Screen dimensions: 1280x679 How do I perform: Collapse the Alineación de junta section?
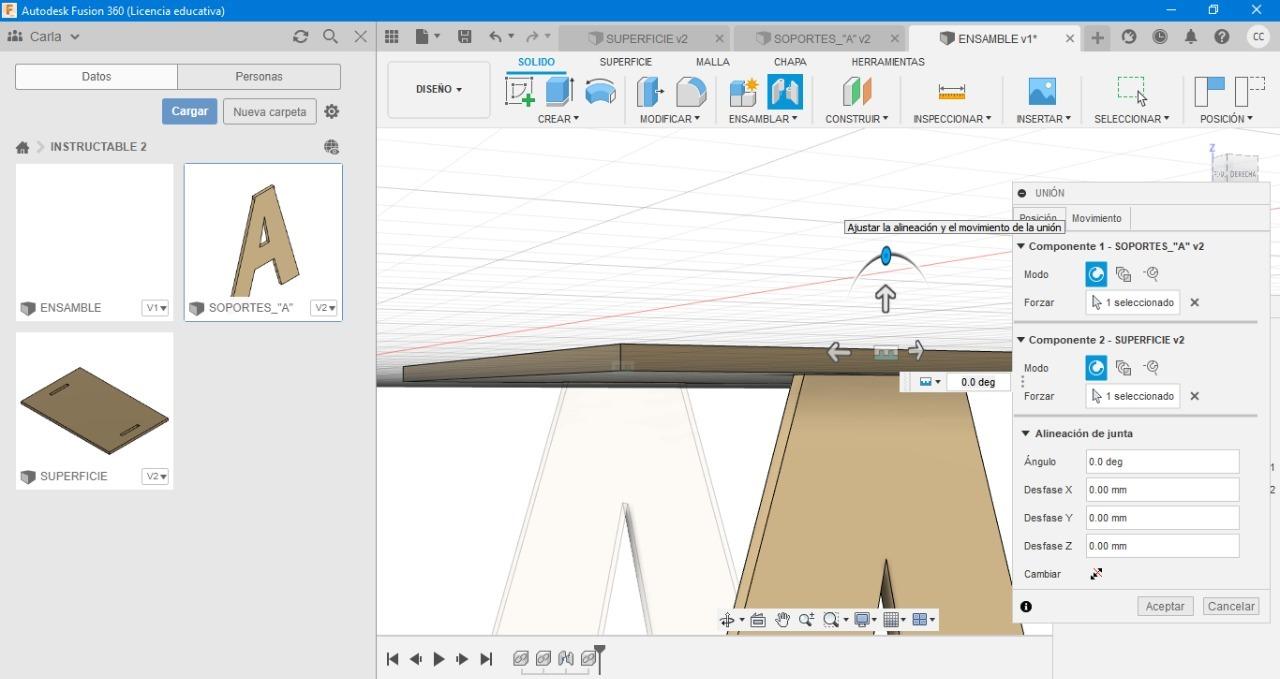[1025, 434]
